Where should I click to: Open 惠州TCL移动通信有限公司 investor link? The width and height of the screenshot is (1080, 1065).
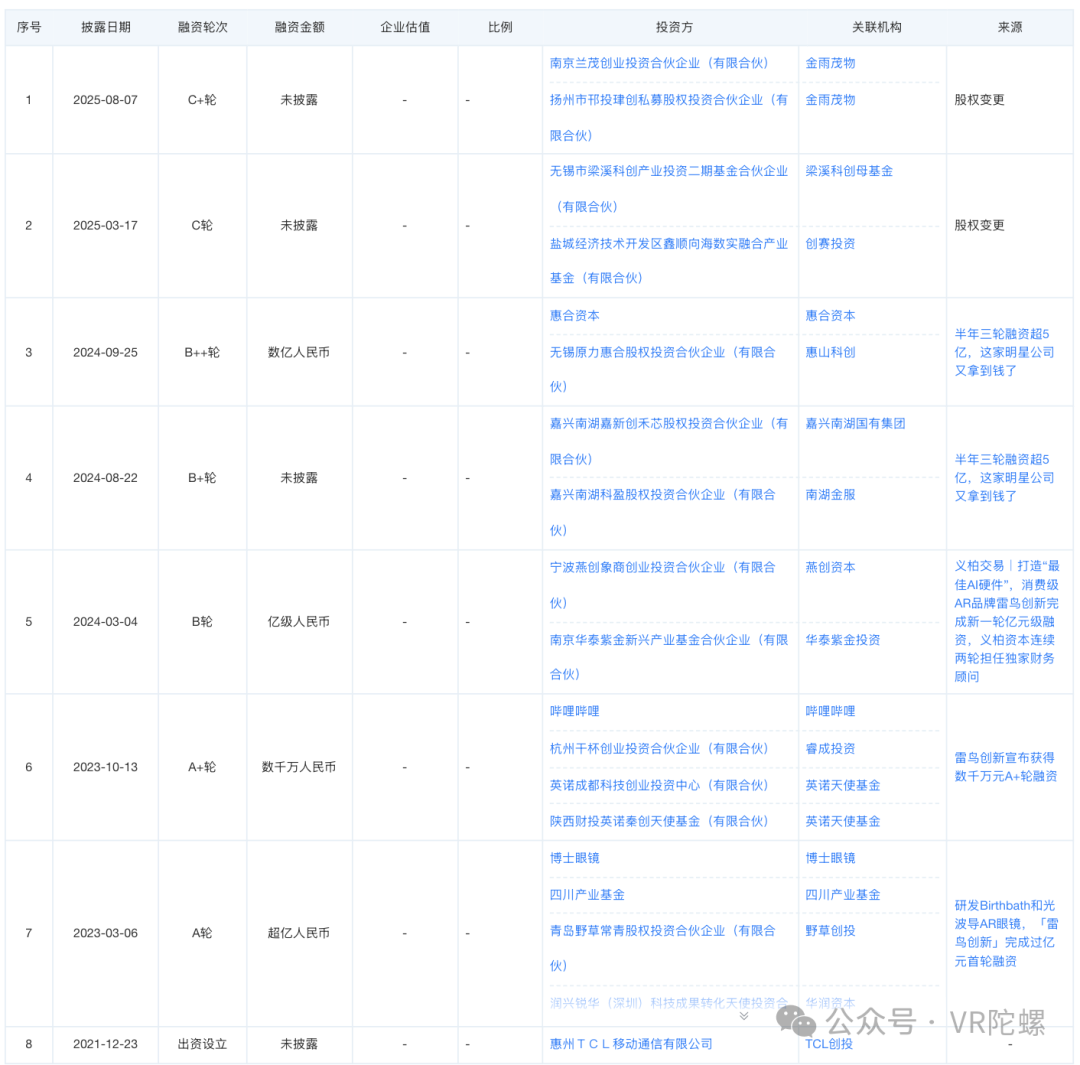coord(631,1043)
